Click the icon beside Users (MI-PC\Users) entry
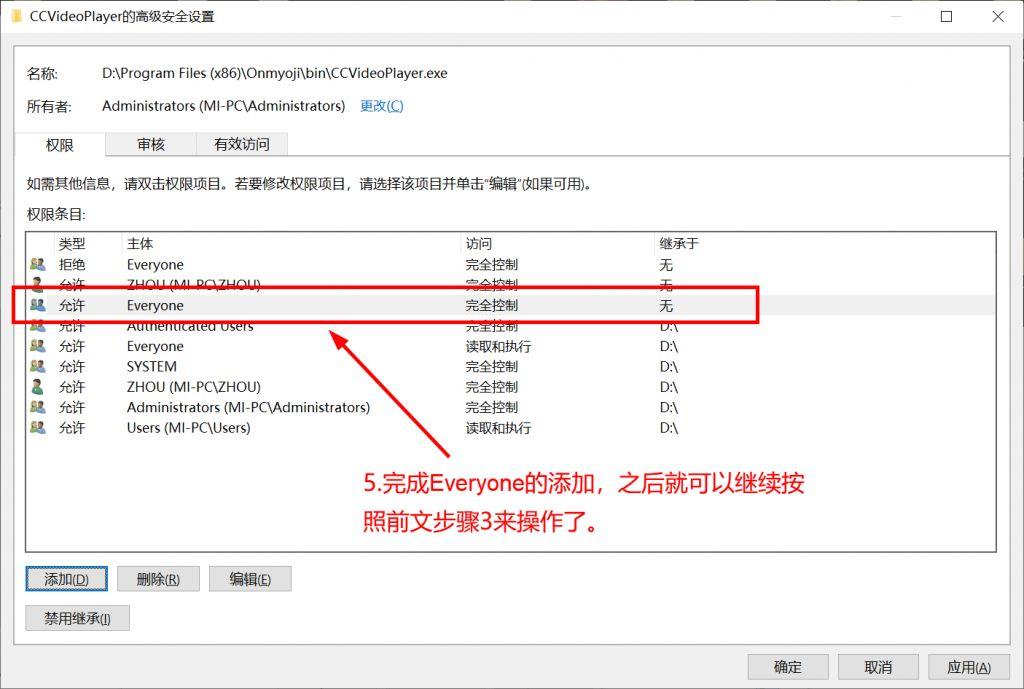1024x689 pixels. click(38, 428)
